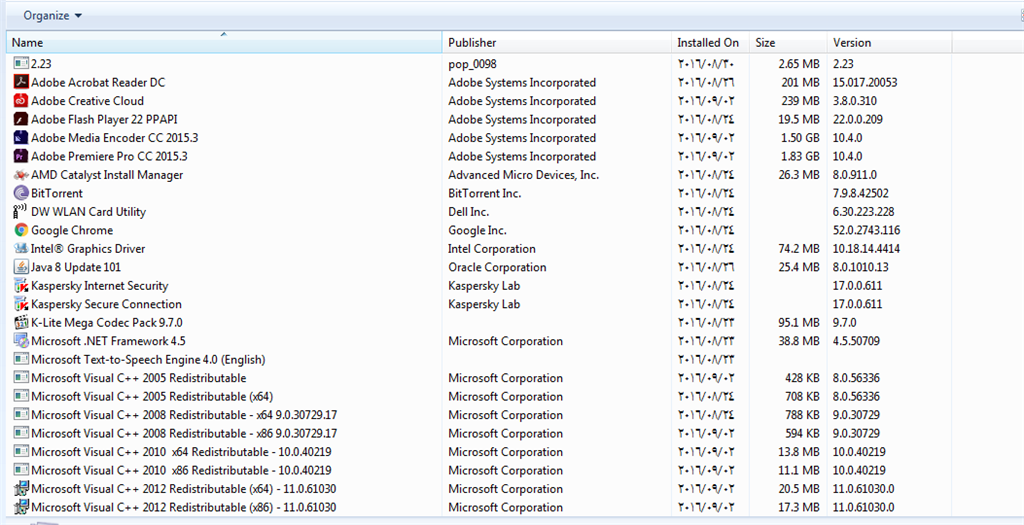Screen dimensions: 1024x525
Task: Click version 10.18.14.4414
Action: [x=866, y=248]
